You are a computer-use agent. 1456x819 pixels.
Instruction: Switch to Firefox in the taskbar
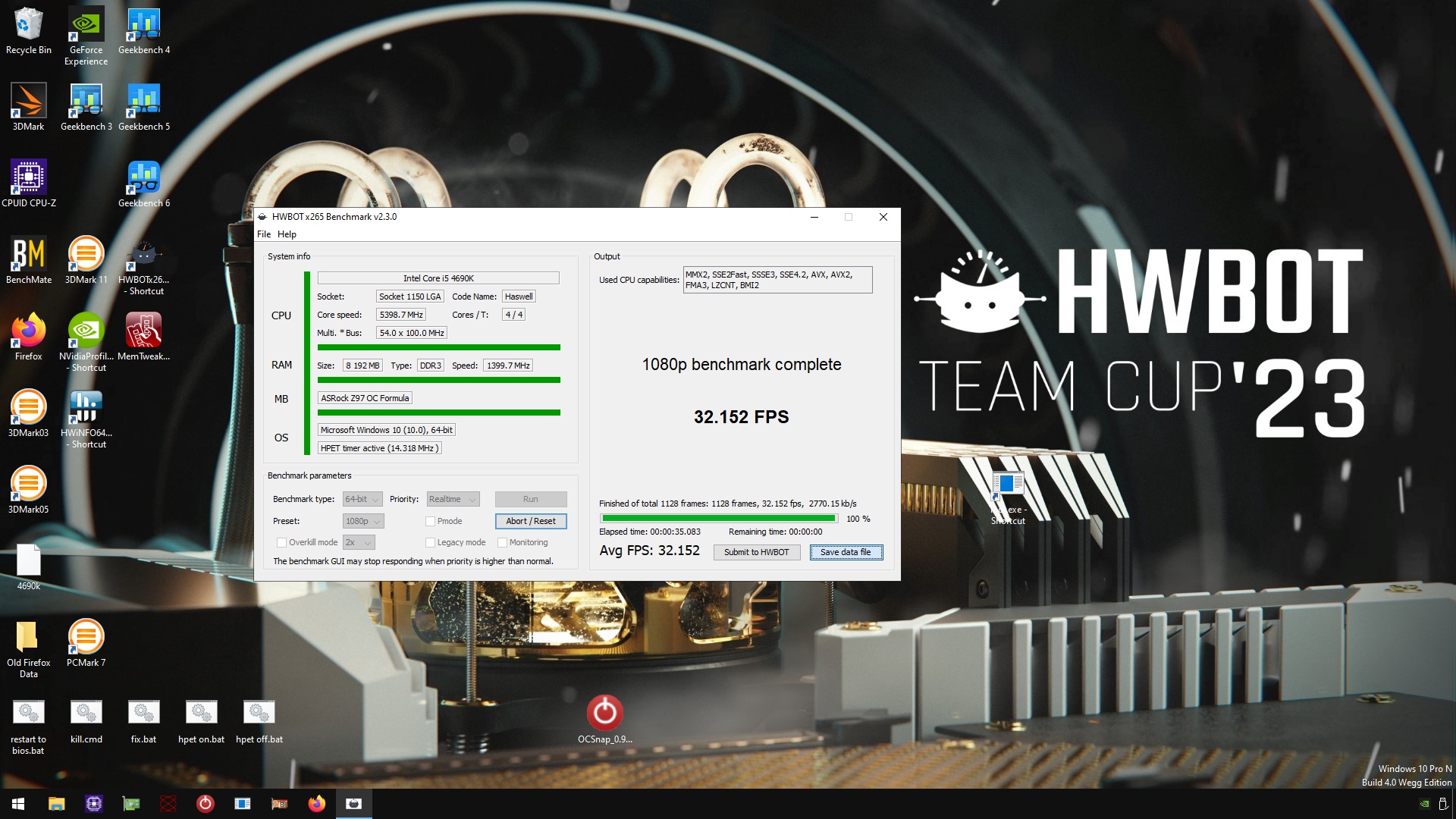coord(316,804)
